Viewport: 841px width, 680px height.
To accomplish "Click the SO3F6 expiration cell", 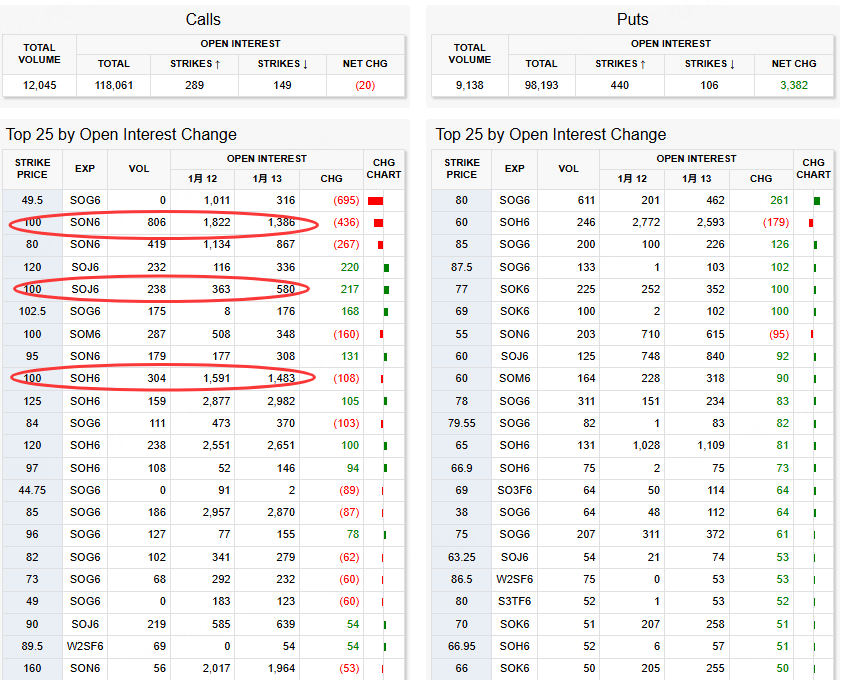I will 514,490.
